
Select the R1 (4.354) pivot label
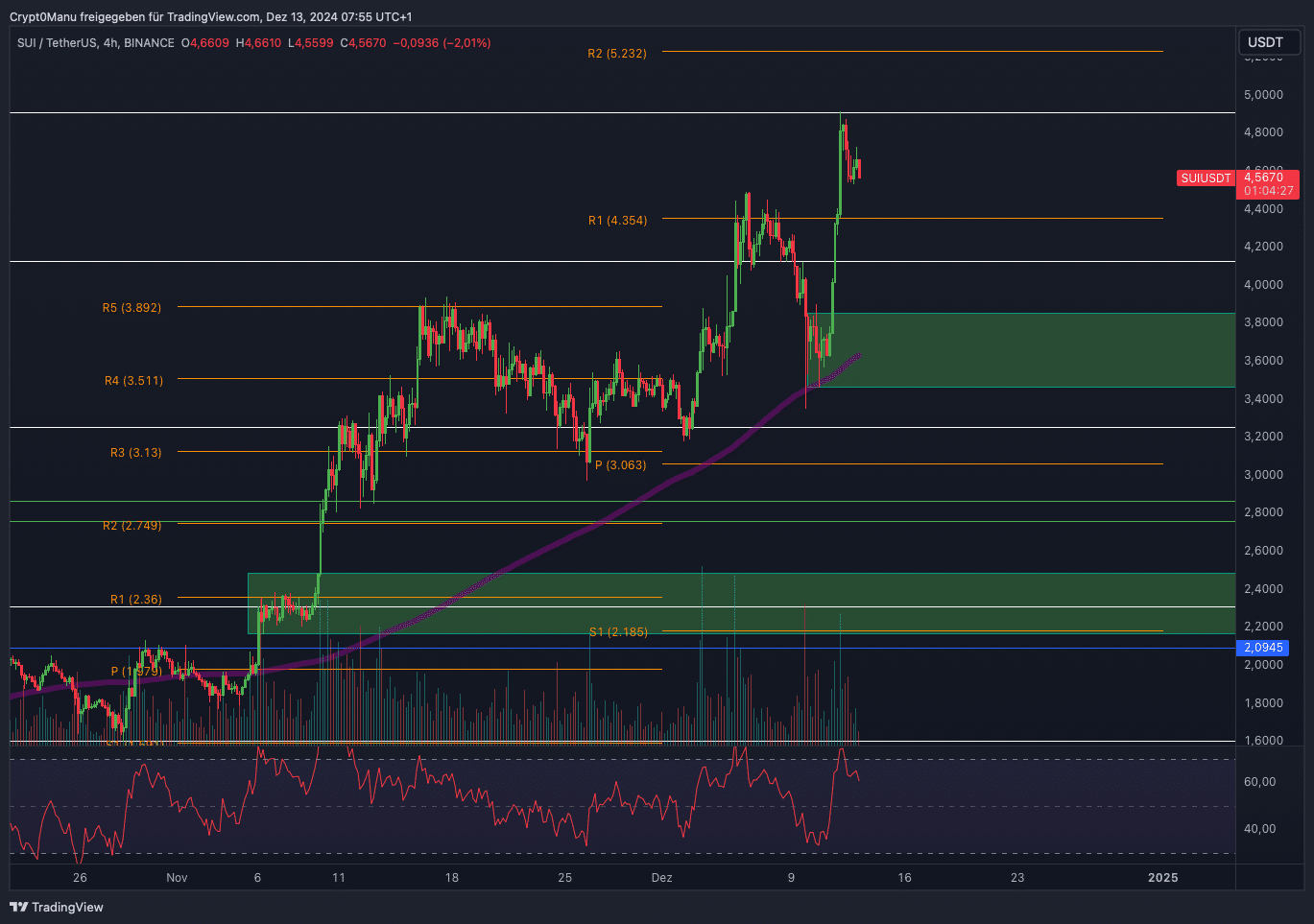coord(617,221)
